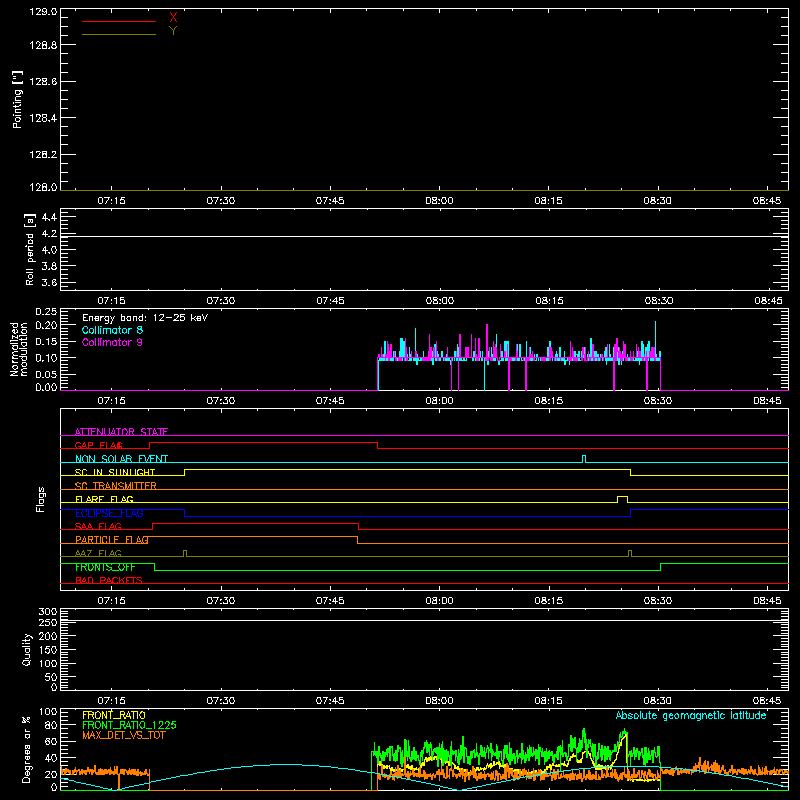Select the red 'X' legend label
Image resolution: width=800 pixels, height=800 pixels.
tap(173, 18)
